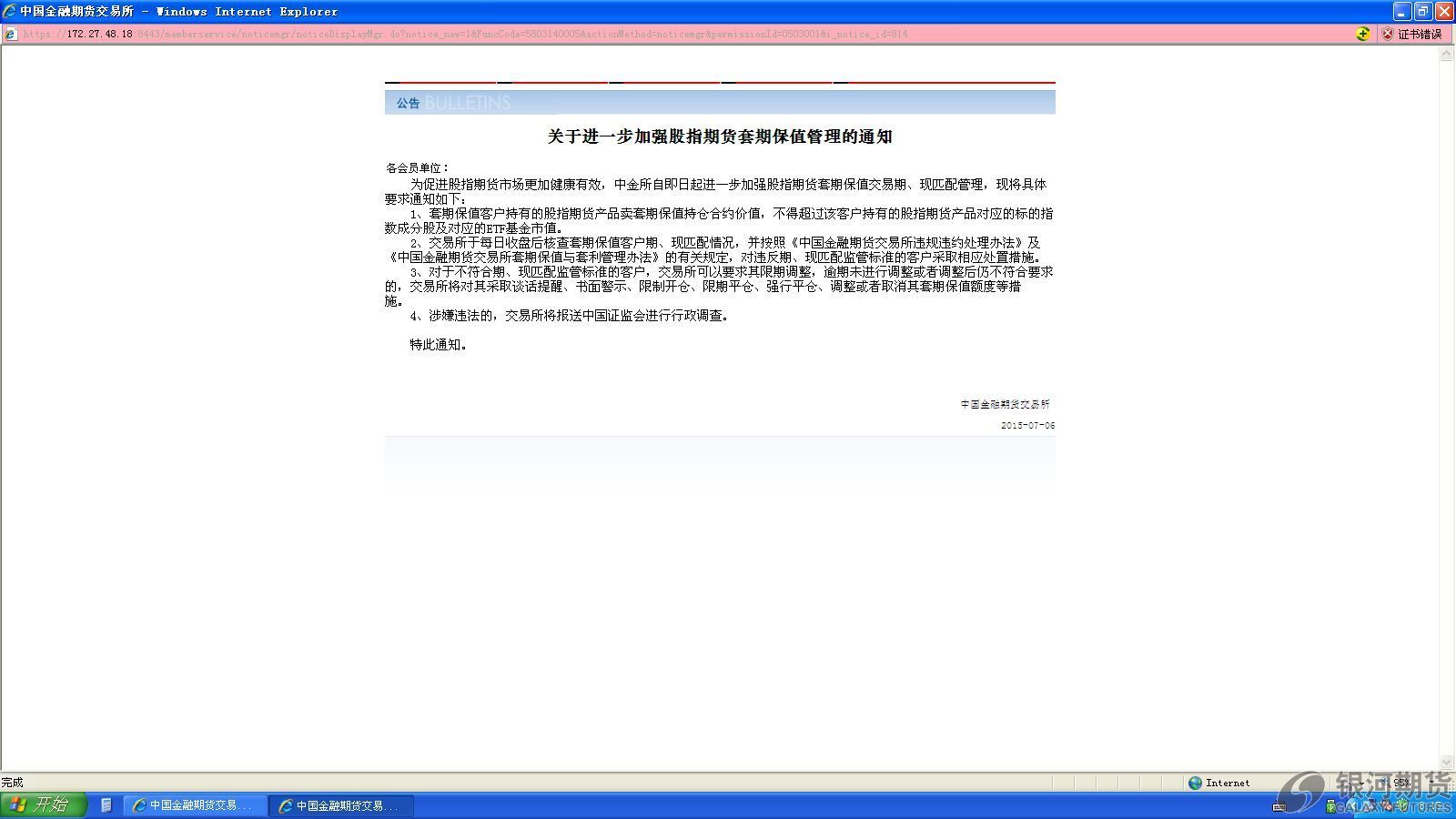The width and height of the screenshot is (1456, 819).
Task: Click the closing line 特此通知。
Action: (x=439, y=344)
